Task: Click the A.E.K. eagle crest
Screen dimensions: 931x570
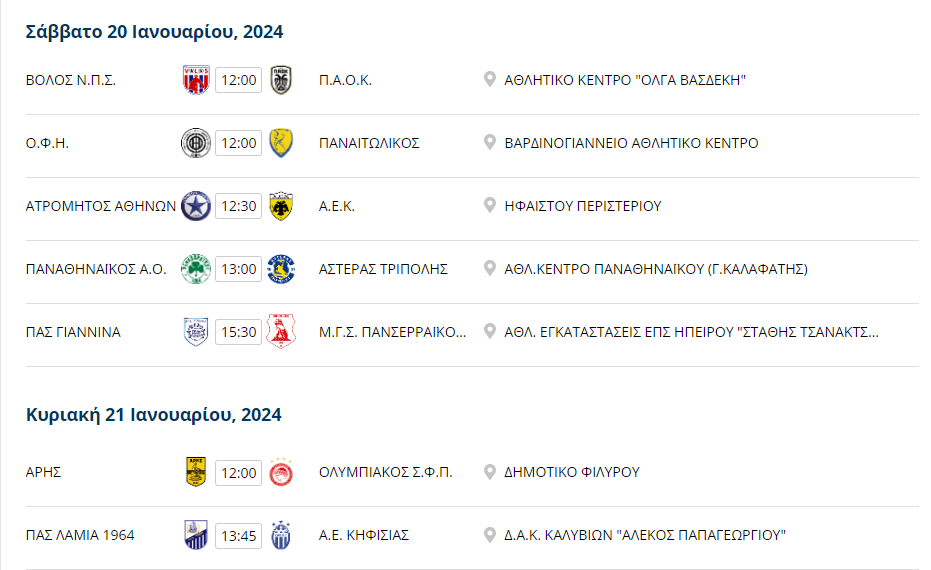Action: click(x=281, y=206)
